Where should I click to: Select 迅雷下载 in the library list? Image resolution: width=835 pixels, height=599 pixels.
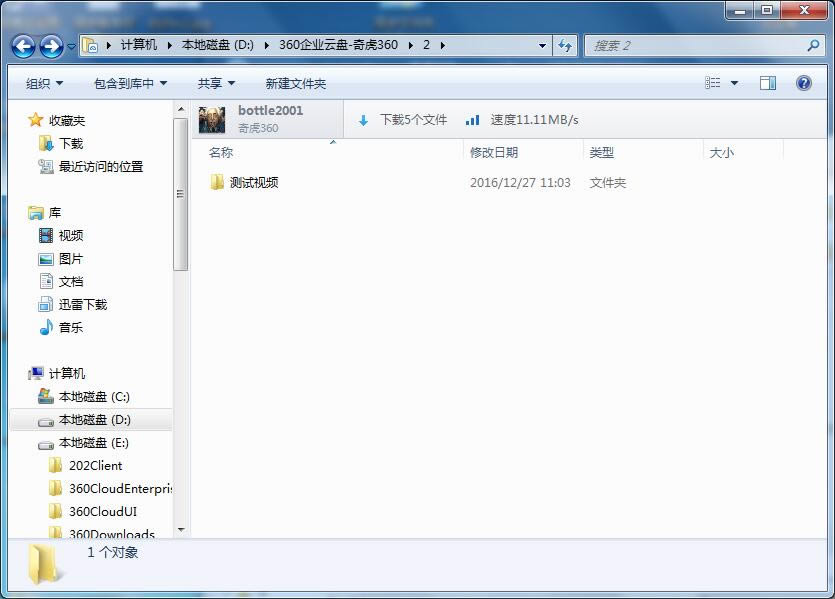click(82, 305)
